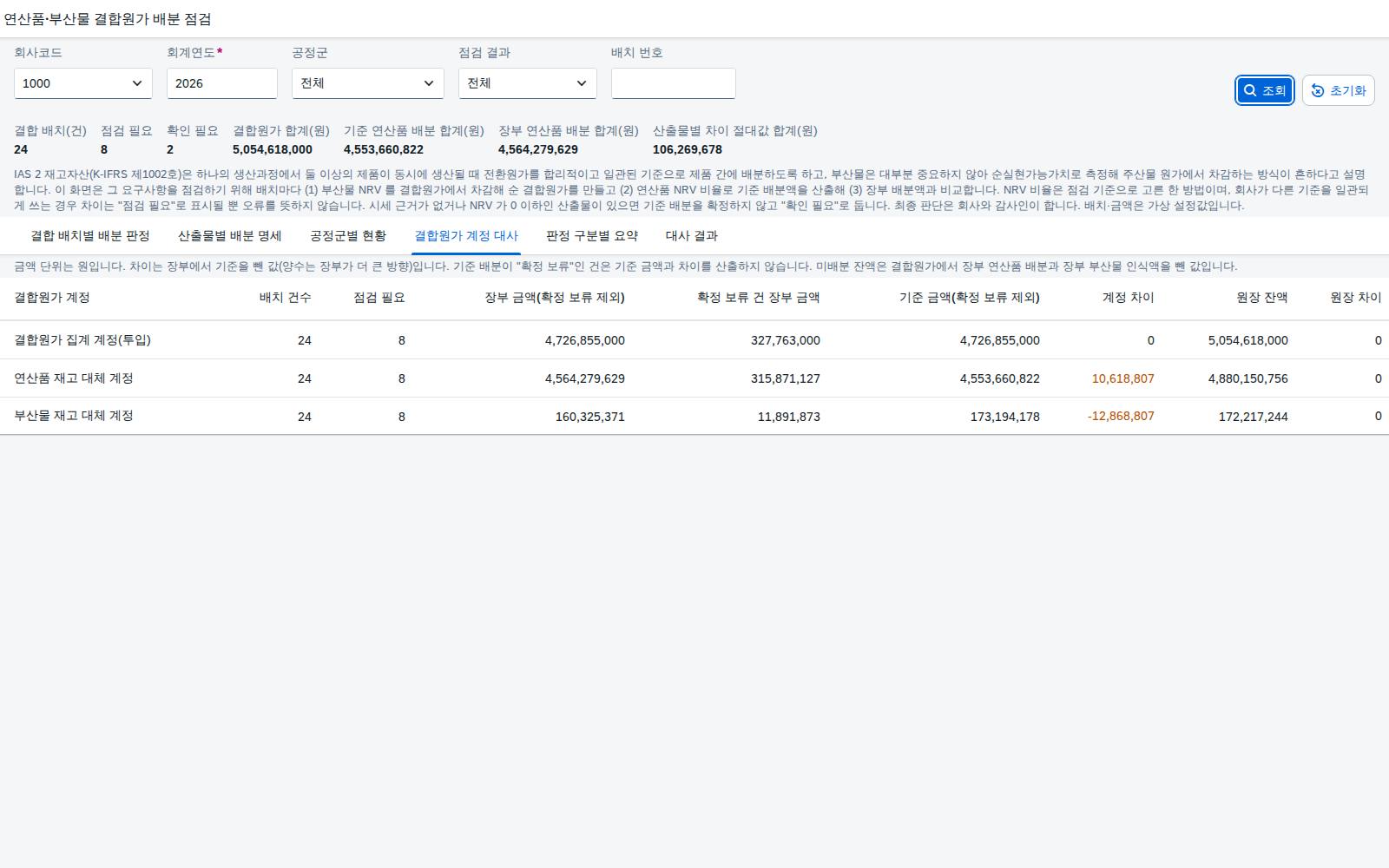Screen dimensions: 1389x868
Task: Click the 확정 보류 건 장부 금액 header
Action: click(x=759, y=298)
